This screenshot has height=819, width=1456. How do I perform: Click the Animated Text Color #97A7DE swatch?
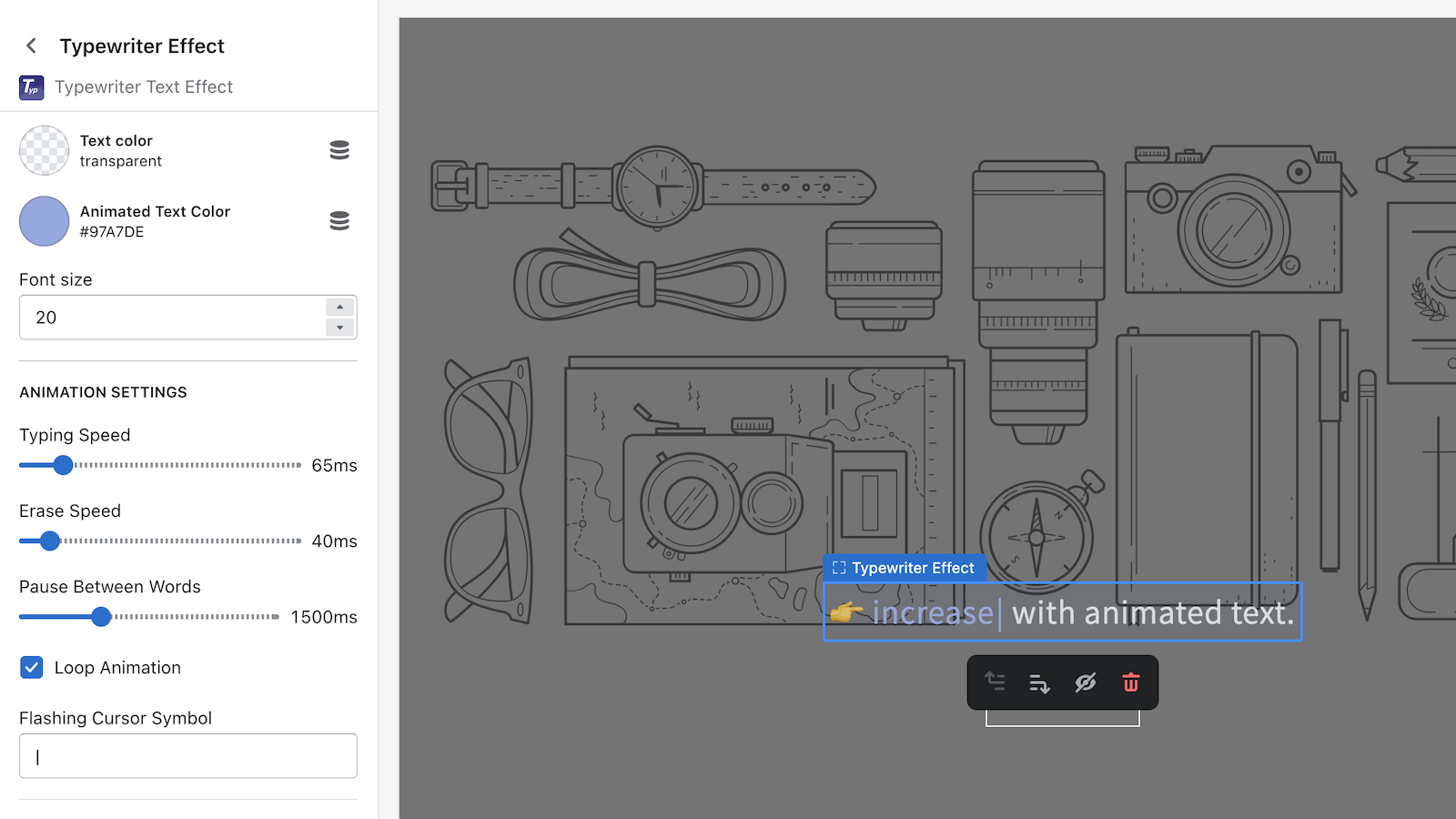tap(44, 221)
